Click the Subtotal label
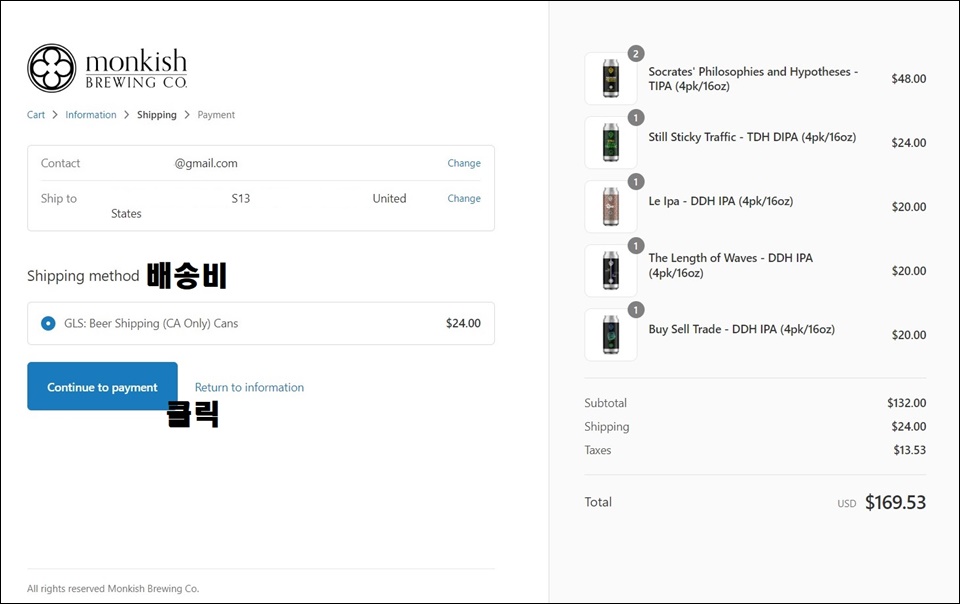The image size is (960, 604). 606,403
